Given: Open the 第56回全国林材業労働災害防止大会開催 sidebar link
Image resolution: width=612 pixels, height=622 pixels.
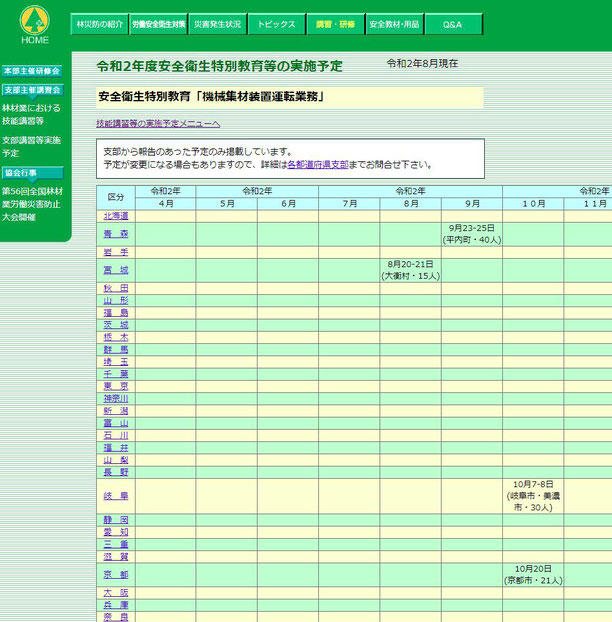Looking at the screenshot, I should [x=32, y=204].
